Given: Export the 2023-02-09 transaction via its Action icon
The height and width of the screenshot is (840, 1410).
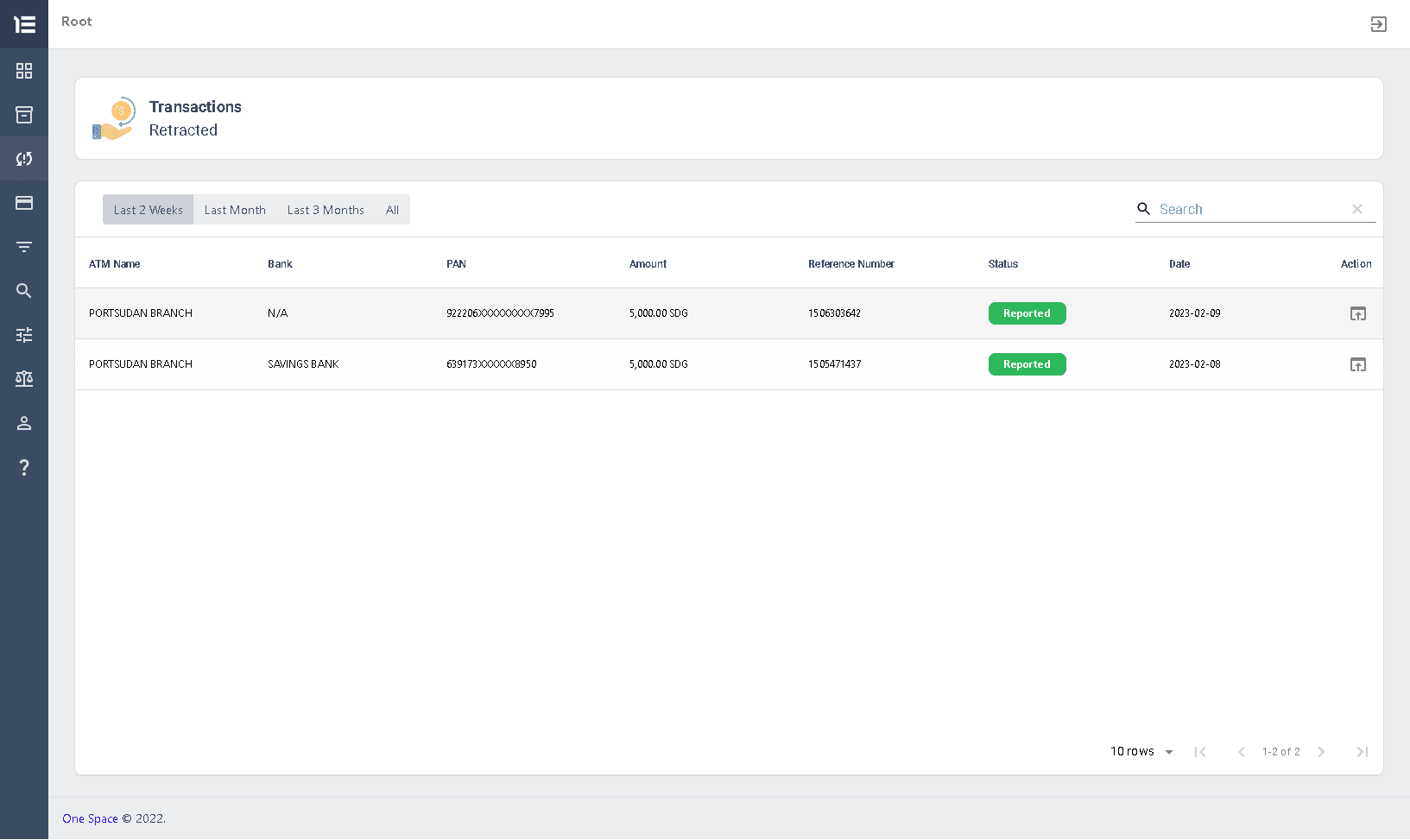Looking at the screenshot, I should pyautogui.click(x=1357, y=313).
